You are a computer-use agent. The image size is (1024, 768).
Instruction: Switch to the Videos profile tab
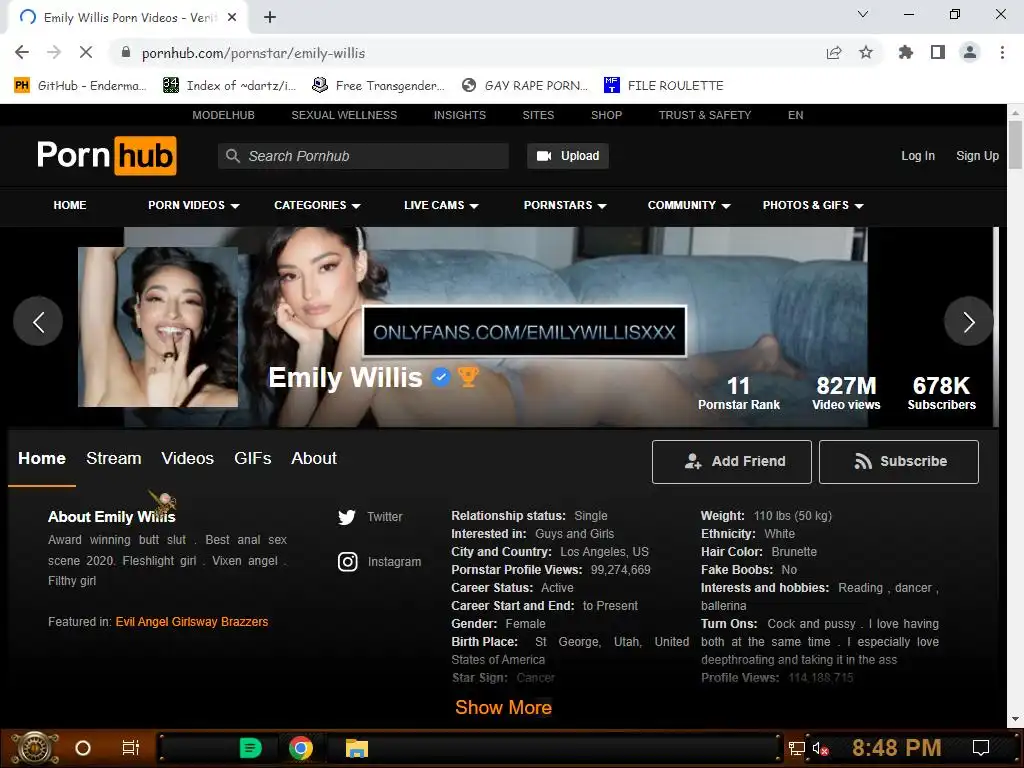187,458
